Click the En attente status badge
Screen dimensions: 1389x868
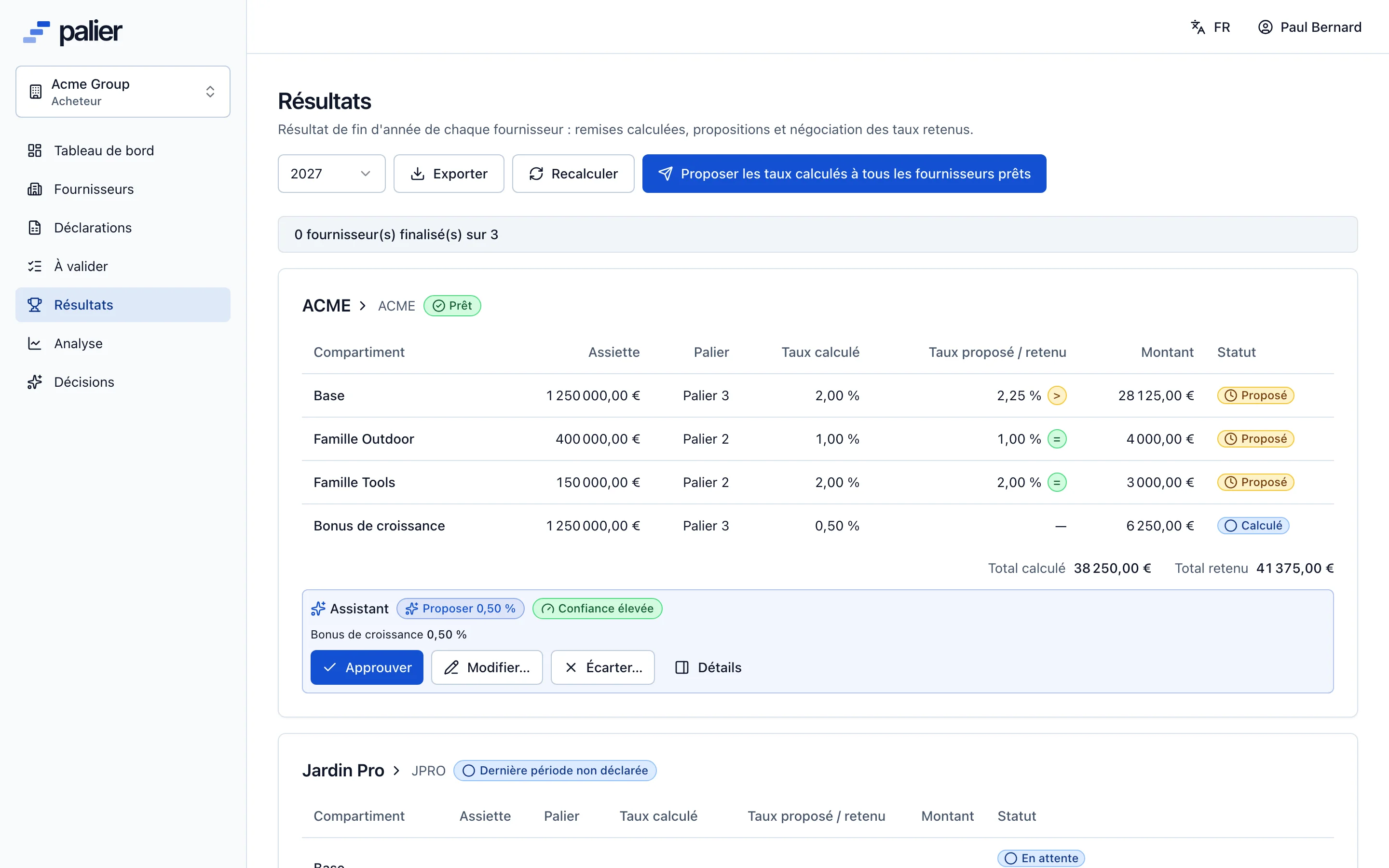pyautogui.click(x=1041, y=858)
